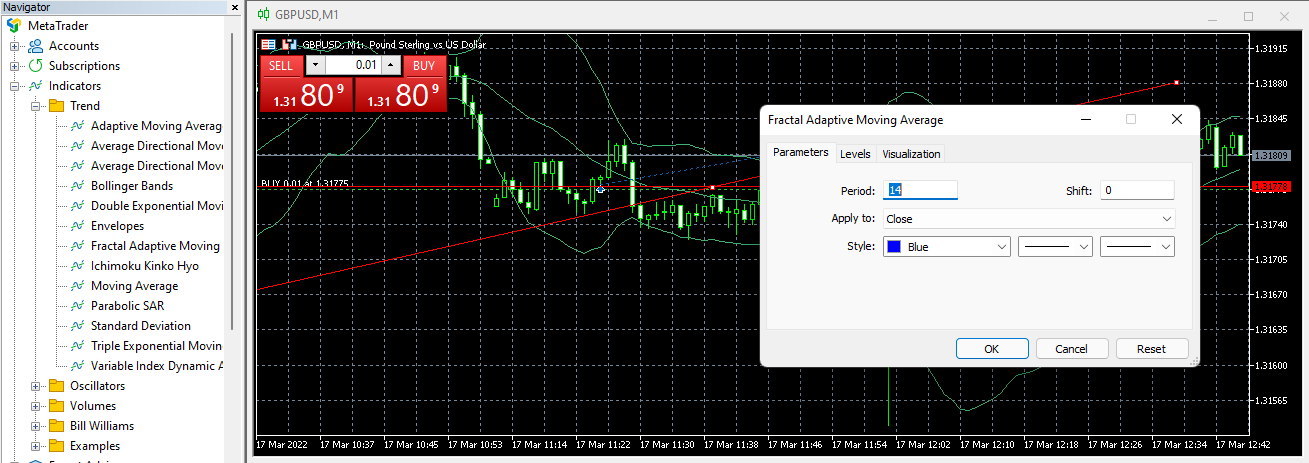Select the Triple Exponential Moving Average icon
The image size is (1309, 463).
pos(77,346)
